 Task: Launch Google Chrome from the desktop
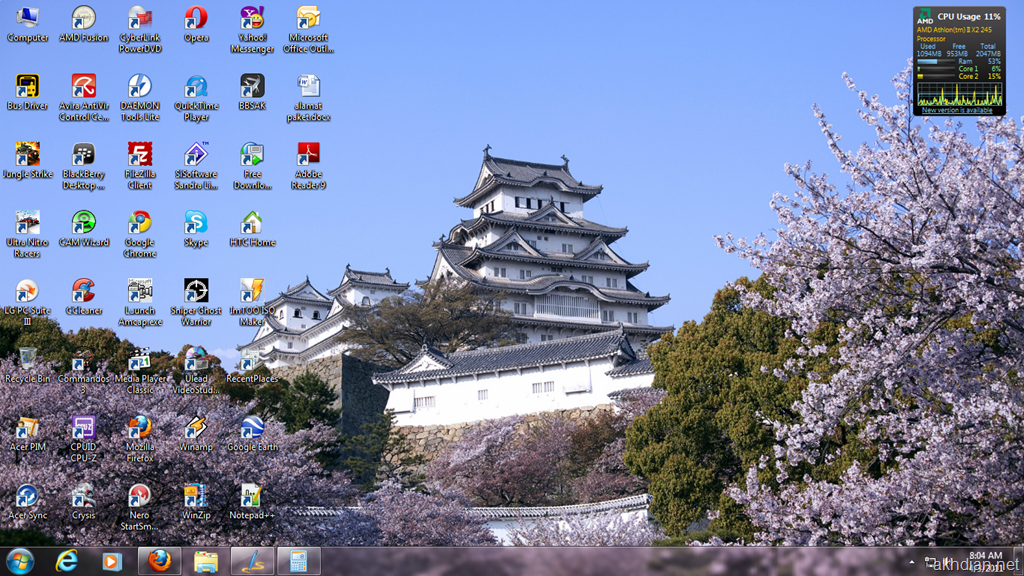click(140, 223)
